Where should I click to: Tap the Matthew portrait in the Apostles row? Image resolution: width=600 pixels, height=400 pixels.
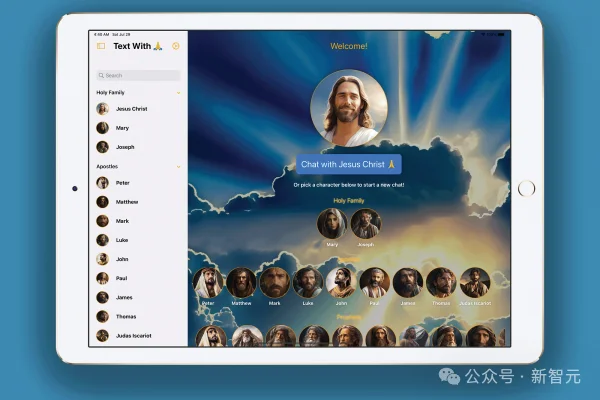click(x=241, y=283)
